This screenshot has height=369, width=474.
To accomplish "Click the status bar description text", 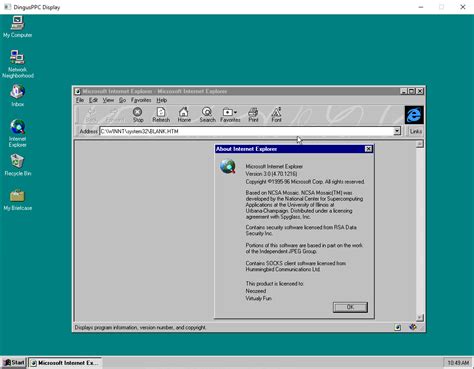I will point(140,327).
